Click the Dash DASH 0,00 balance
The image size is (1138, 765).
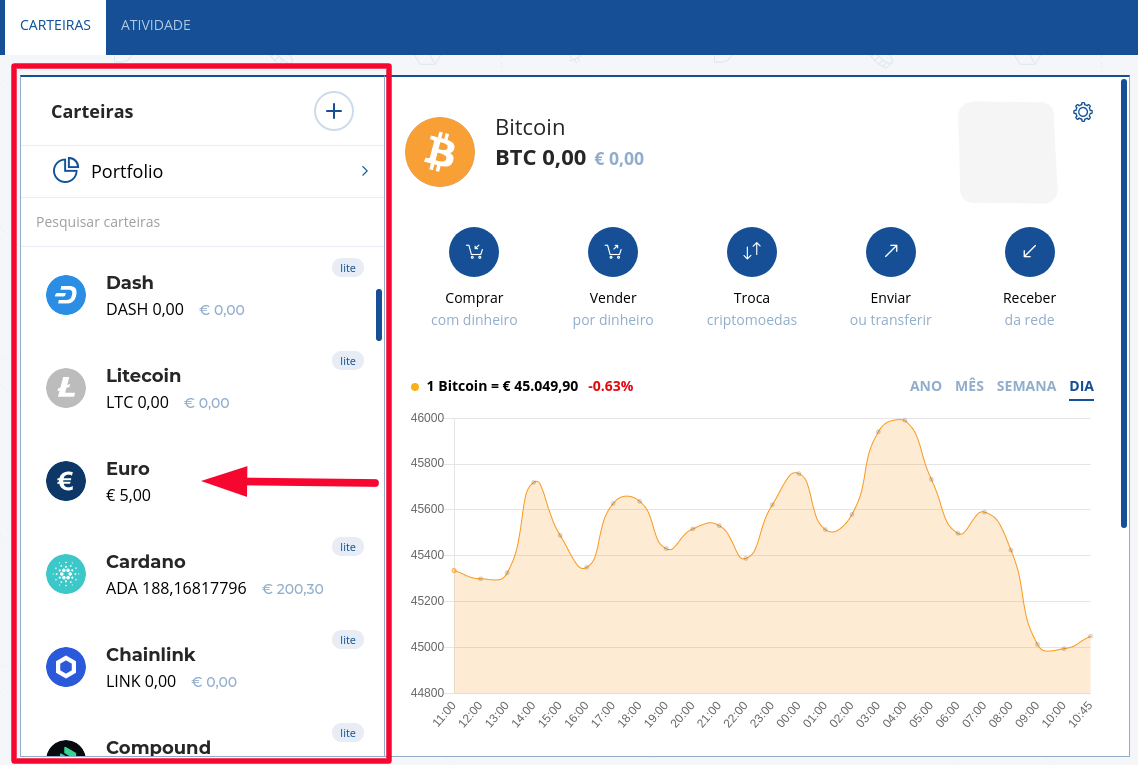click(x=145, y=310)
